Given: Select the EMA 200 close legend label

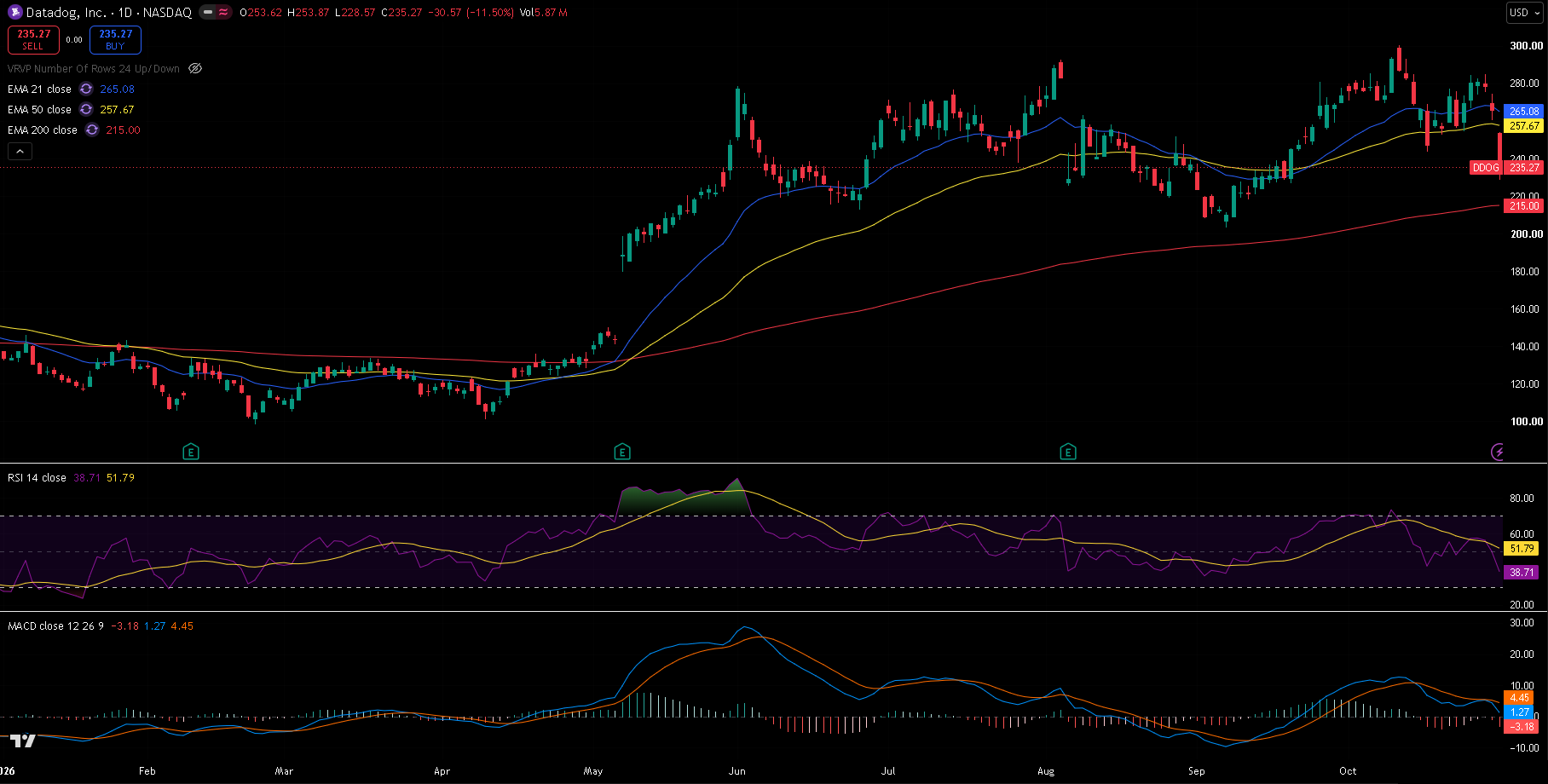Looking at the screenshot, I should 43,130.
